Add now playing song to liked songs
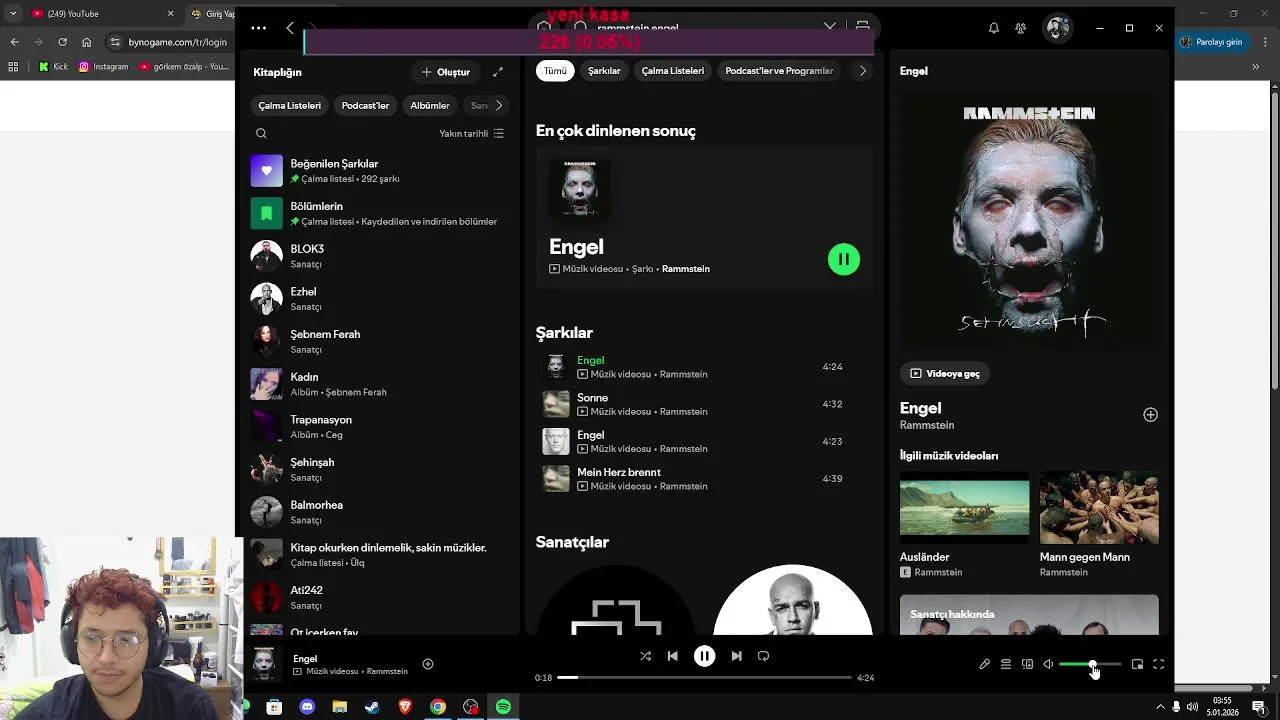Screen dimensions: 1280x720 pyautogui.click(x=428, y=664)
